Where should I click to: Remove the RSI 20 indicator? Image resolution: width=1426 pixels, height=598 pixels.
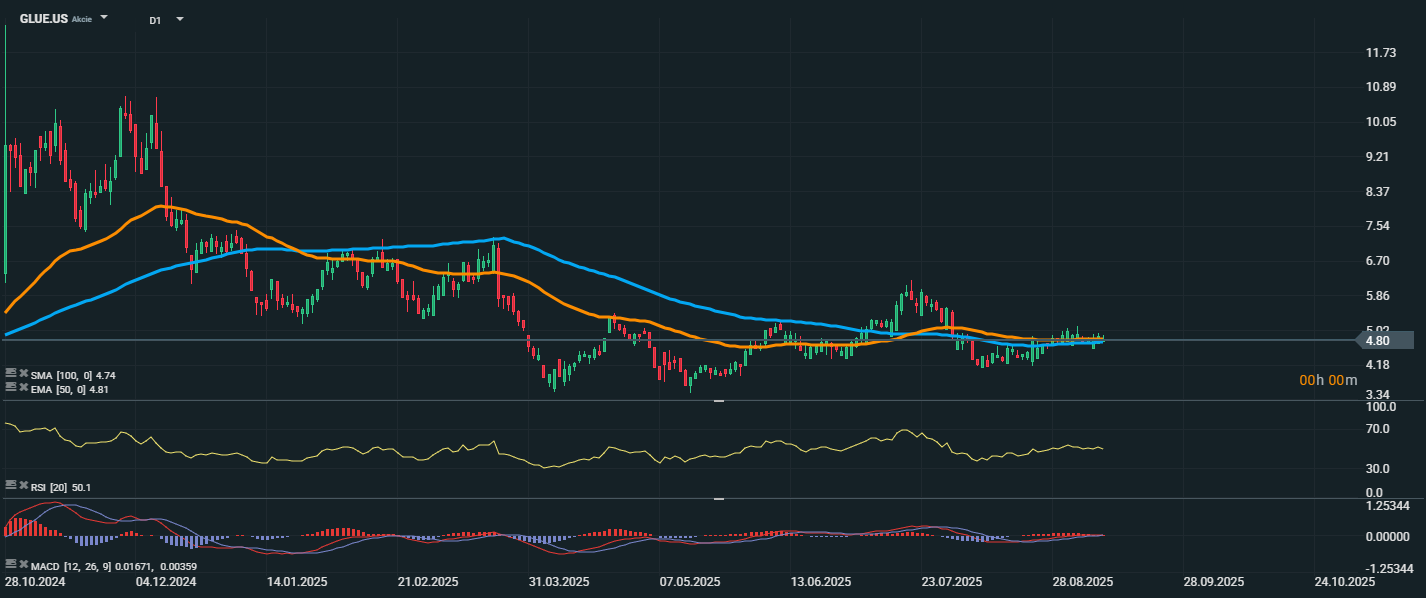[x=23, y=485]
